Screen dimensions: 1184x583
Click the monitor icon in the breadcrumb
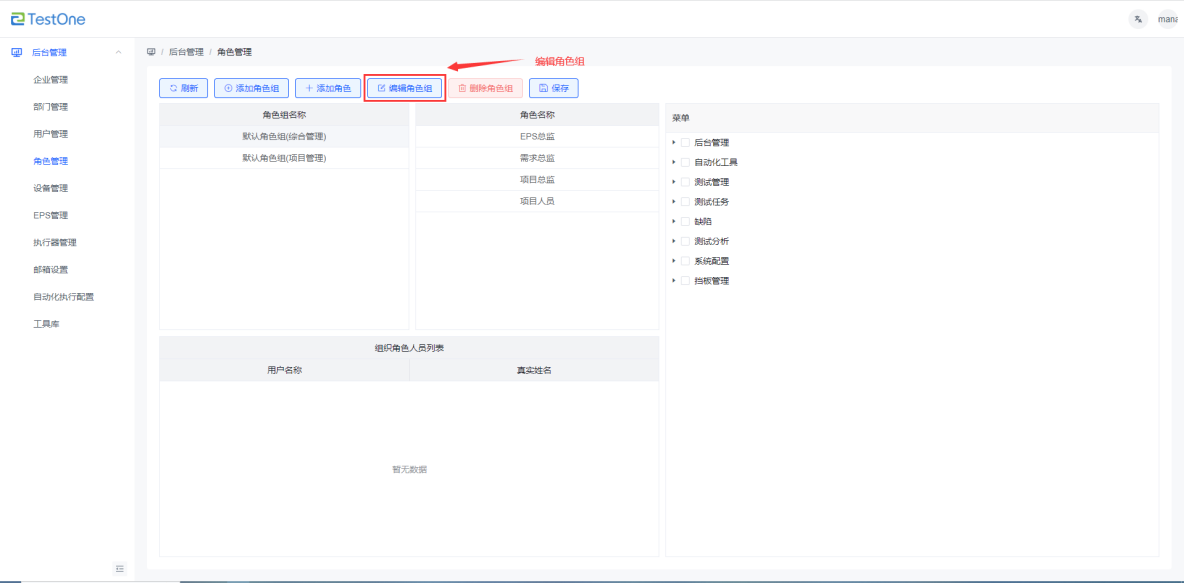tap(151, 52)
